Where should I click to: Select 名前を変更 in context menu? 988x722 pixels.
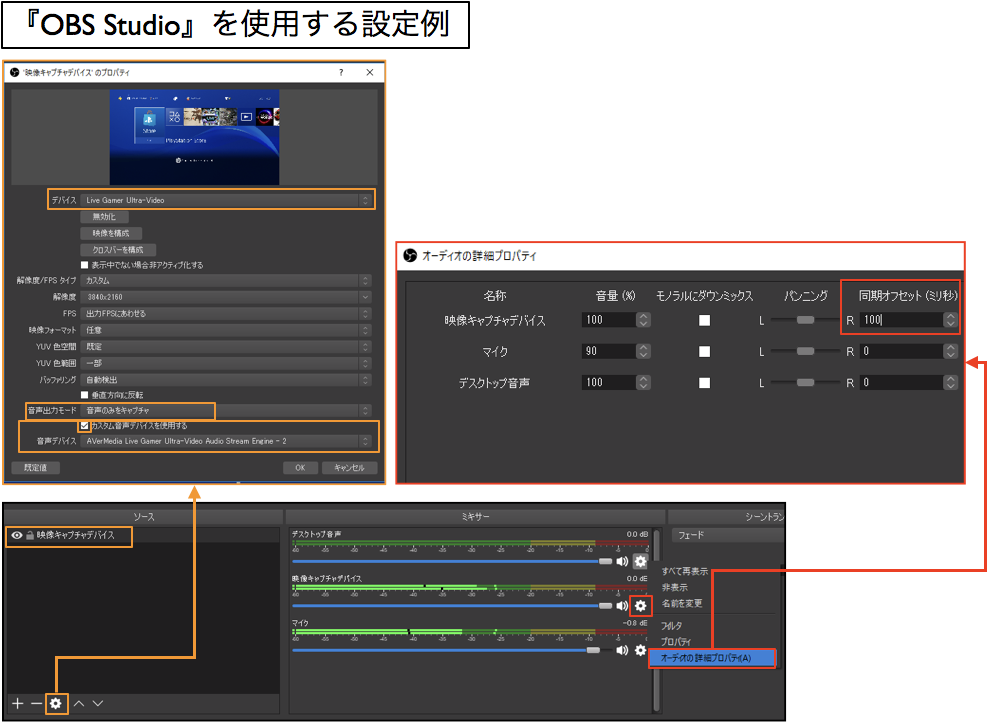point(681,604)
